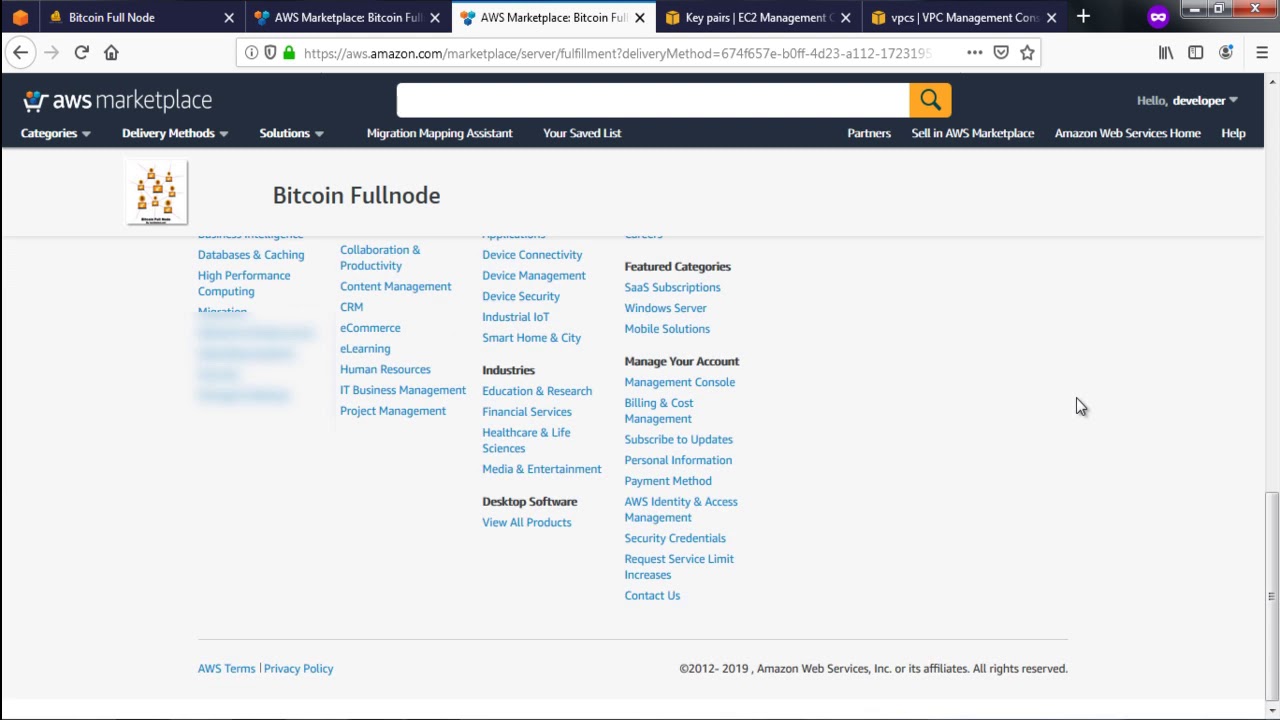Open the AWS Terms footer link

point(227,669)
